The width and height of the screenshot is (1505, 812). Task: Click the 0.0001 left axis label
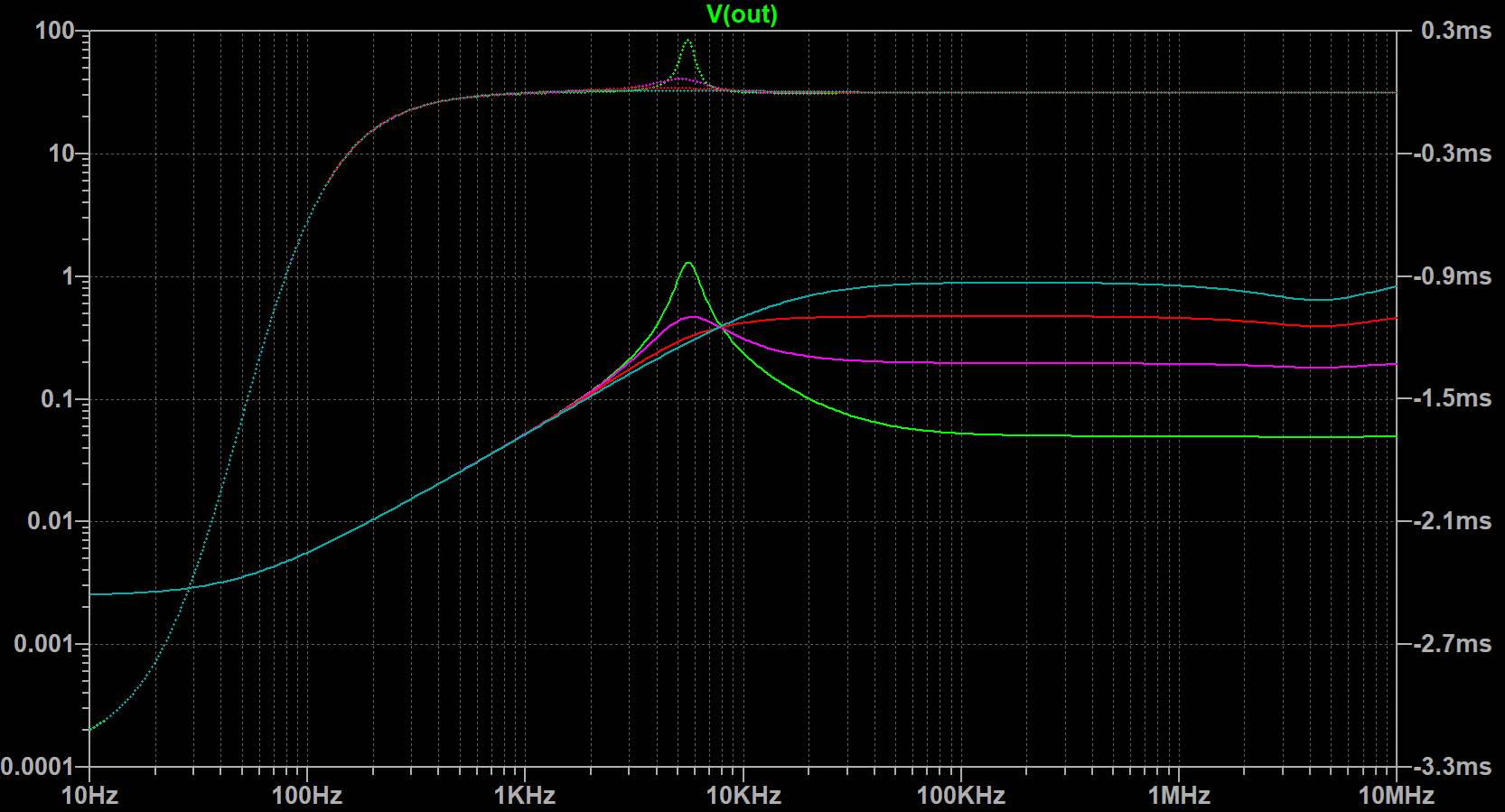pyautogui.click(x=37, y=767)
